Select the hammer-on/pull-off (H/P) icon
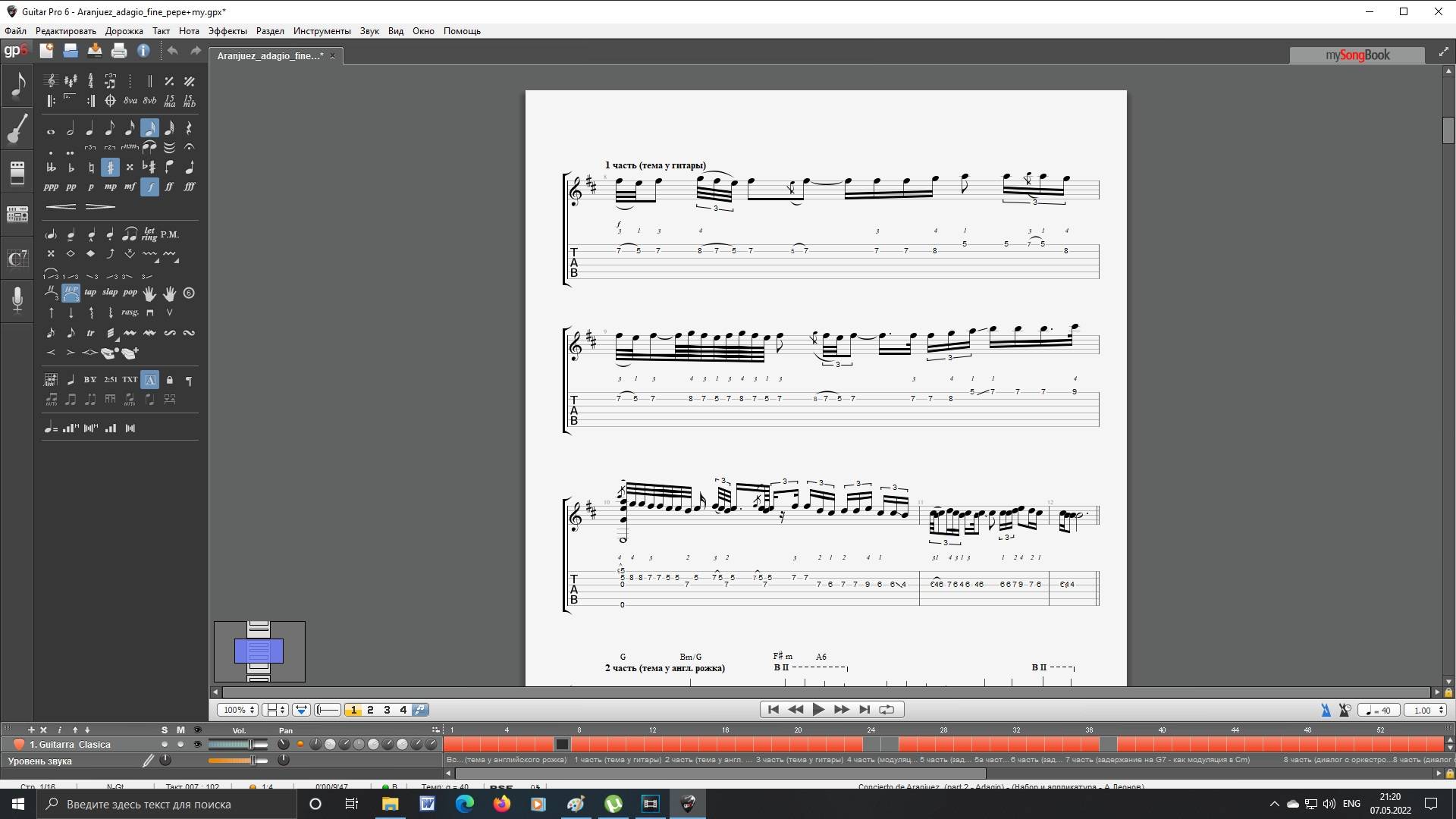 (x=70, y=292)
